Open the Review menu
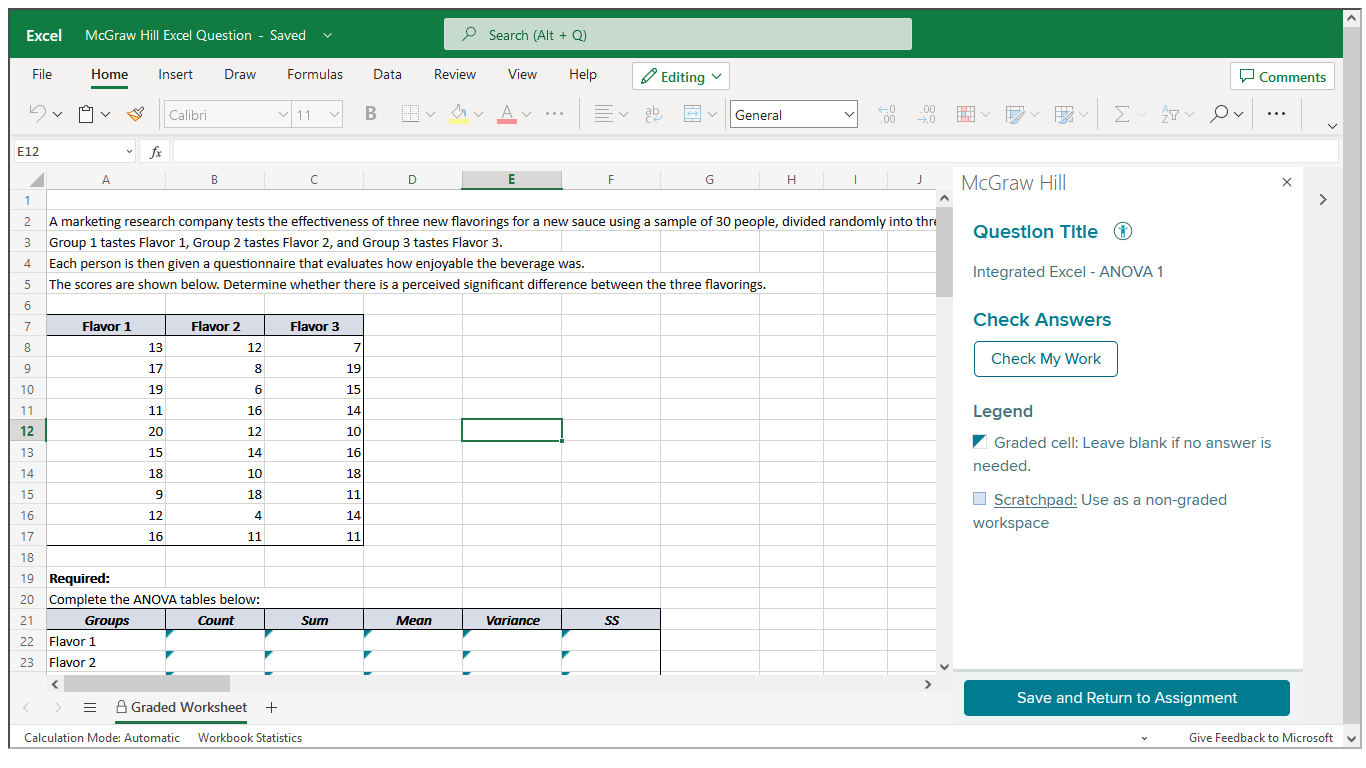 454,74
